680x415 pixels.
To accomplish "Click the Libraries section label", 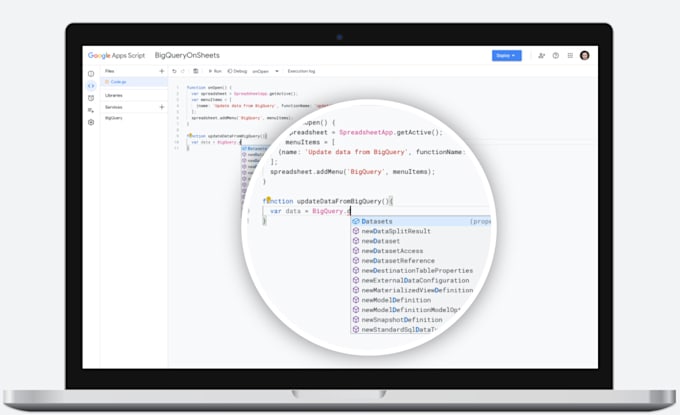I will 114,95.
